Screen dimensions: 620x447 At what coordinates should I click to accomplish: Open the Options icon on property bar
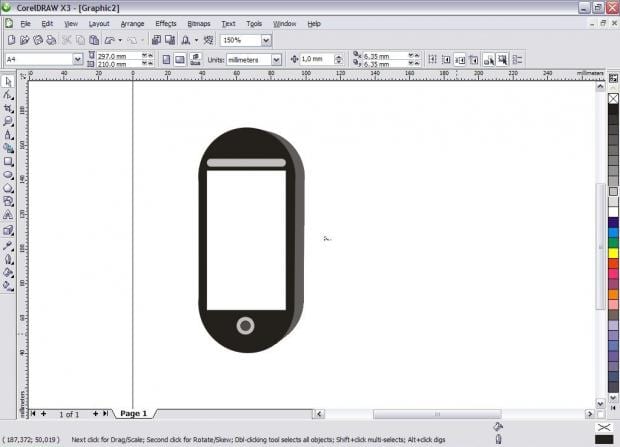tap(517, 60)
